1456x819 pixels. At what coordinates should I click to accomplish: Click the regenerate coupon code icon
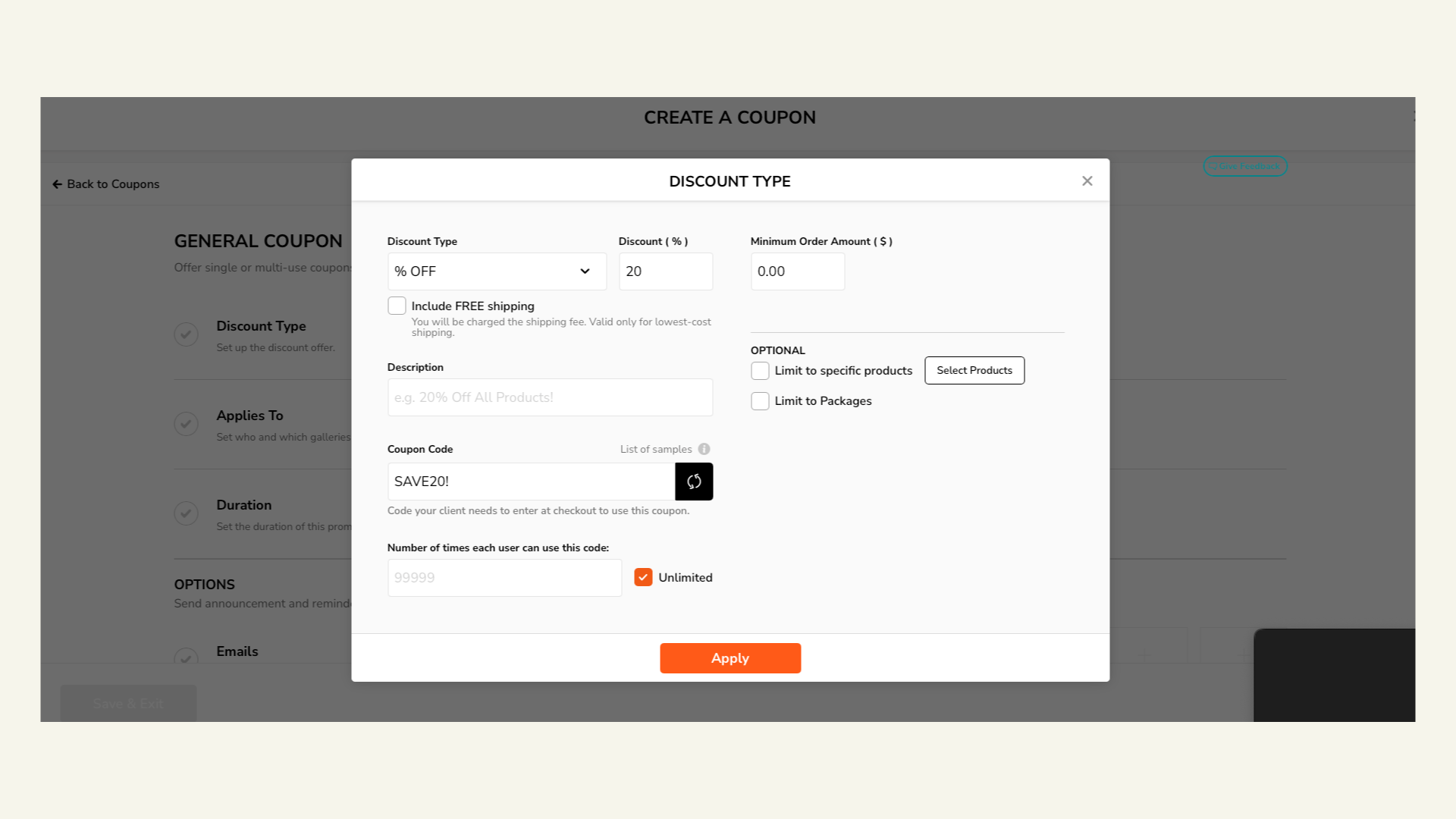click(x=694, y=482)
